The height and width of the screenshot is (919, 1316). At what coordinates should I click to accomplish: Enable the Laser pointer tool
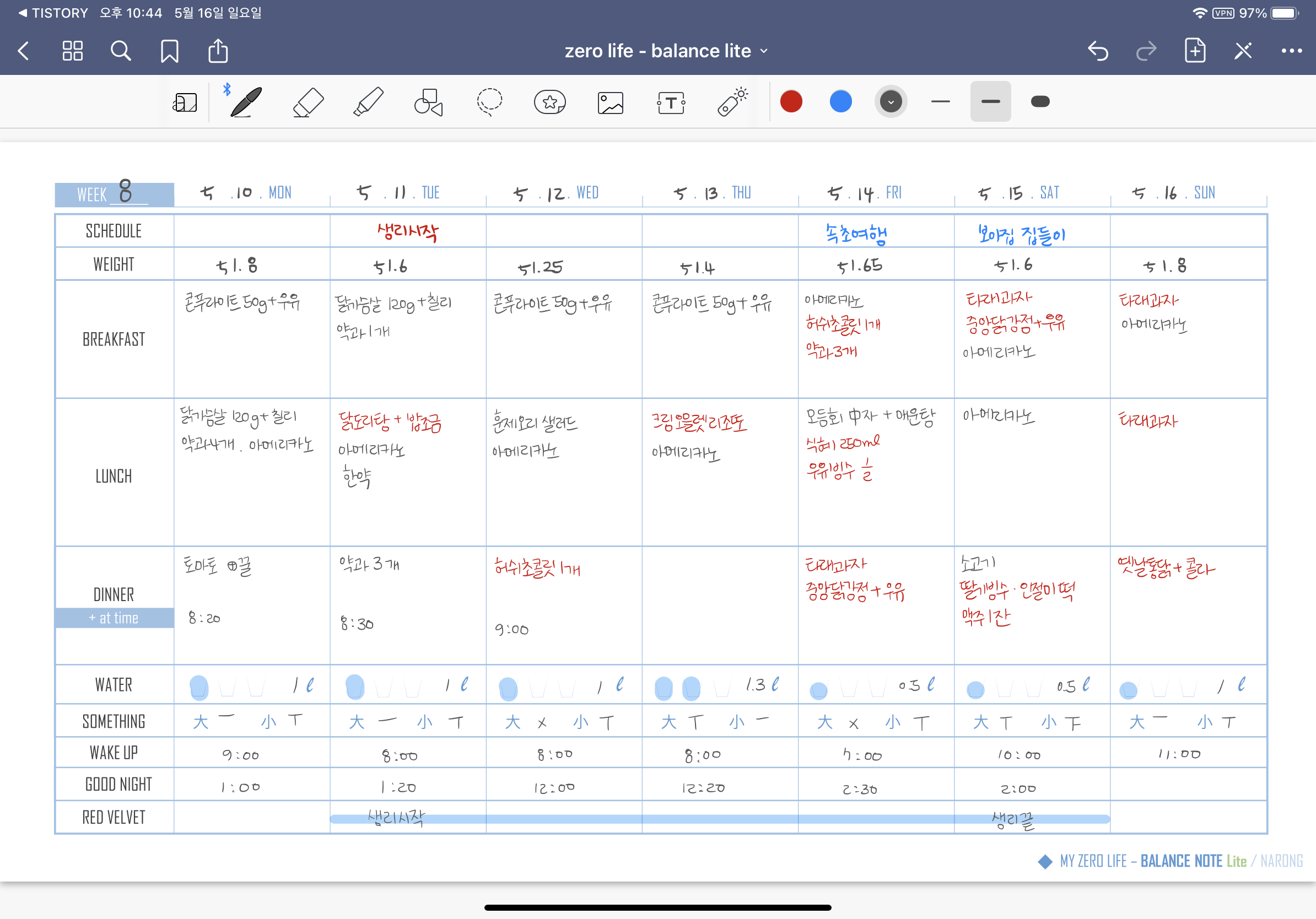732,102
